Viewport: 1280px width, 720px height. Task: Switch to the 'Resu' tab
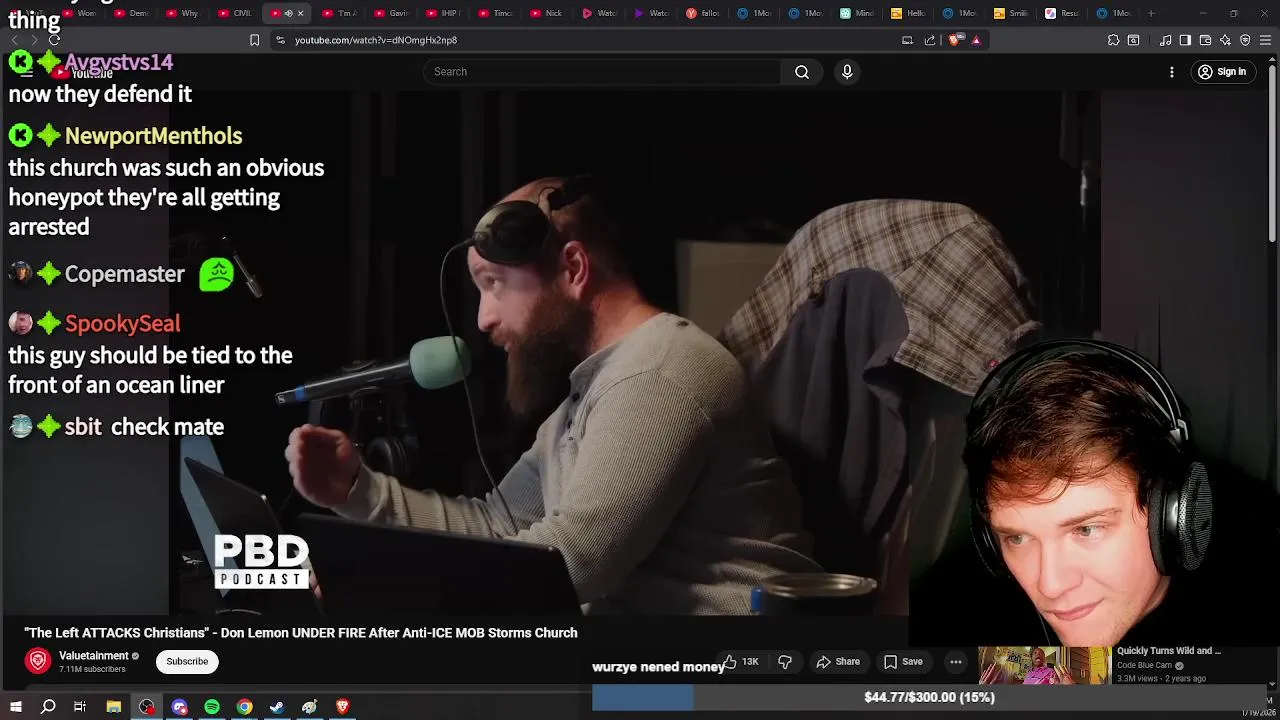(x=1062, y=13)
